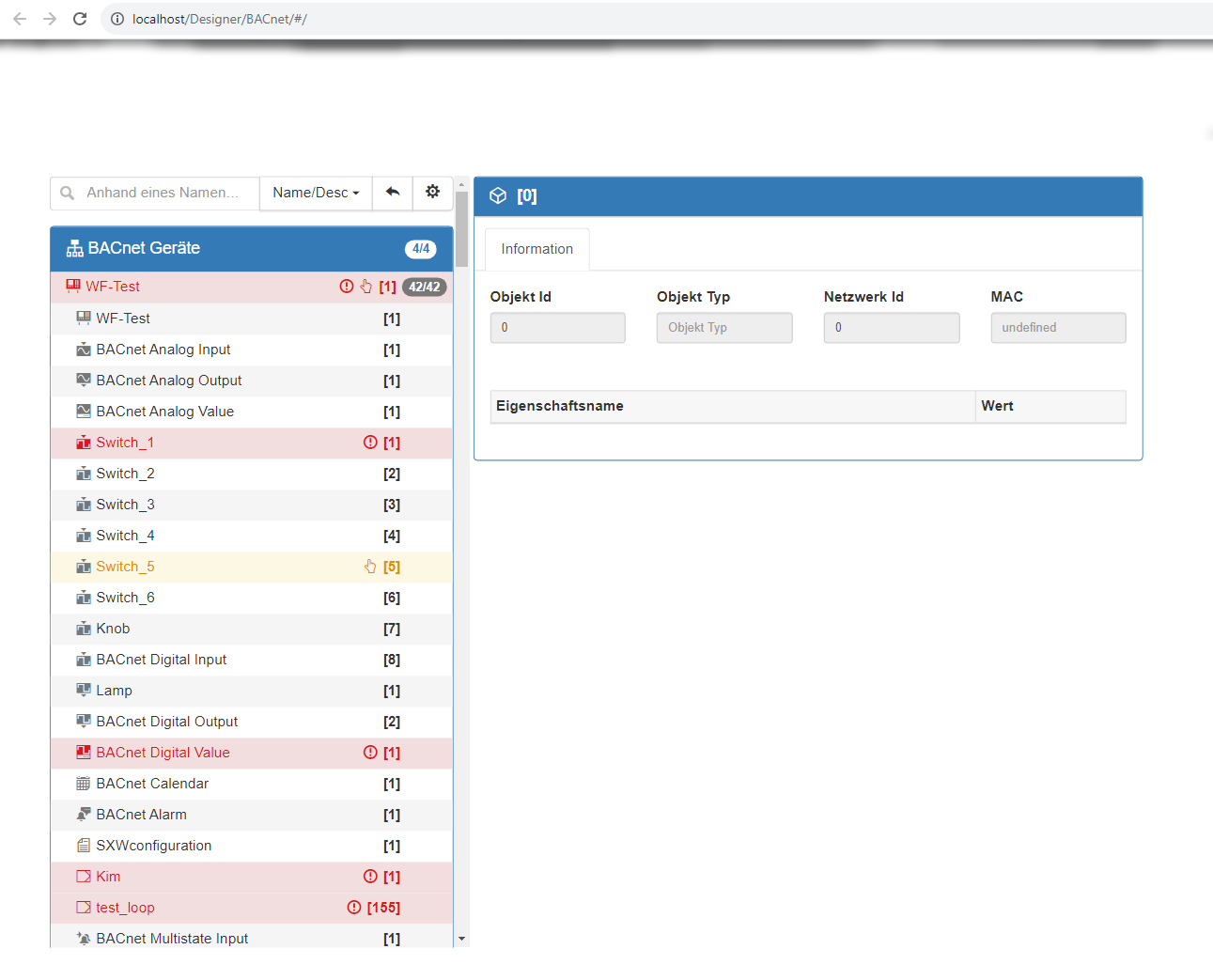1213x980 pixels.
Task: Click the 4/4 device count badge
Action: tap(421, 249)
